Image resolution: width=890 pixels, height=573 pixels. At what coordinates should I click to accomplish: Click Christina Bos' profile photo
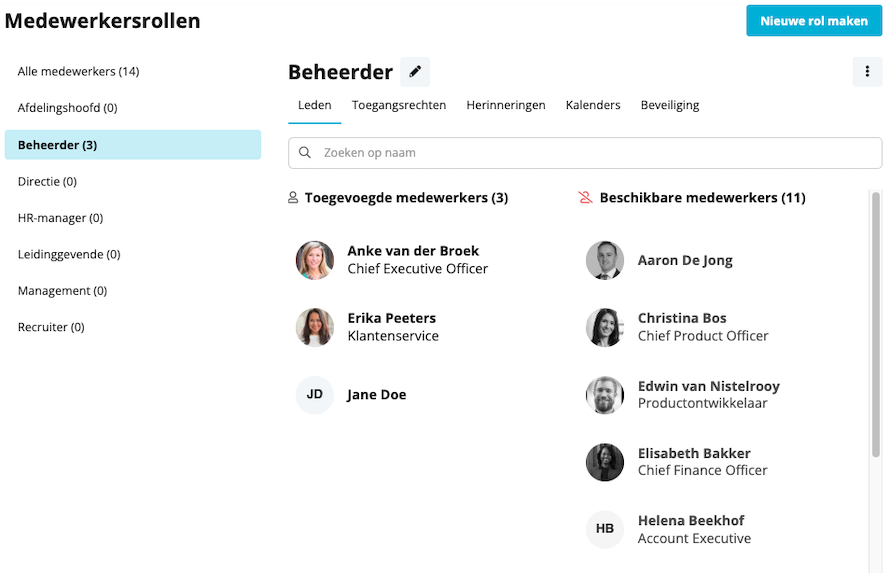tap(605, 327)
